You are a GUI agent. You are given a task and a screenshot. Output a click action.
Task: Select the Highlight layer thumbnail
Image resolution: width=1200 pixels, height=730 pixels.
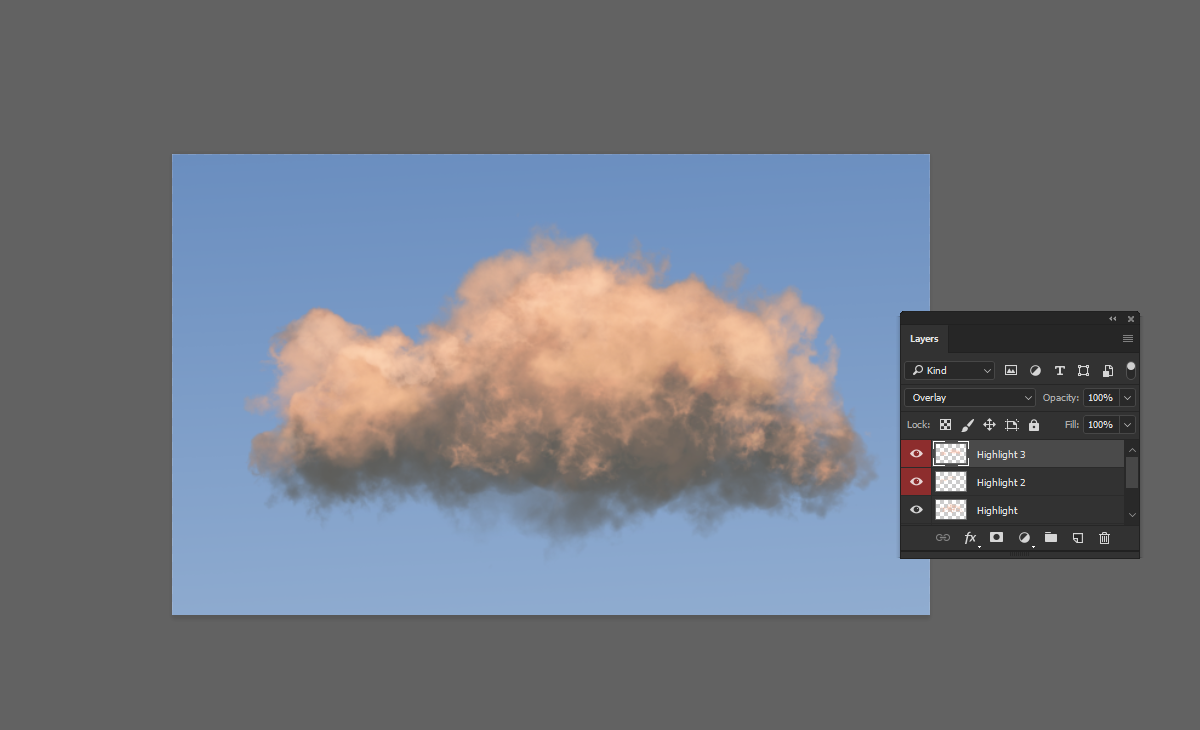(x=950, y=510)
